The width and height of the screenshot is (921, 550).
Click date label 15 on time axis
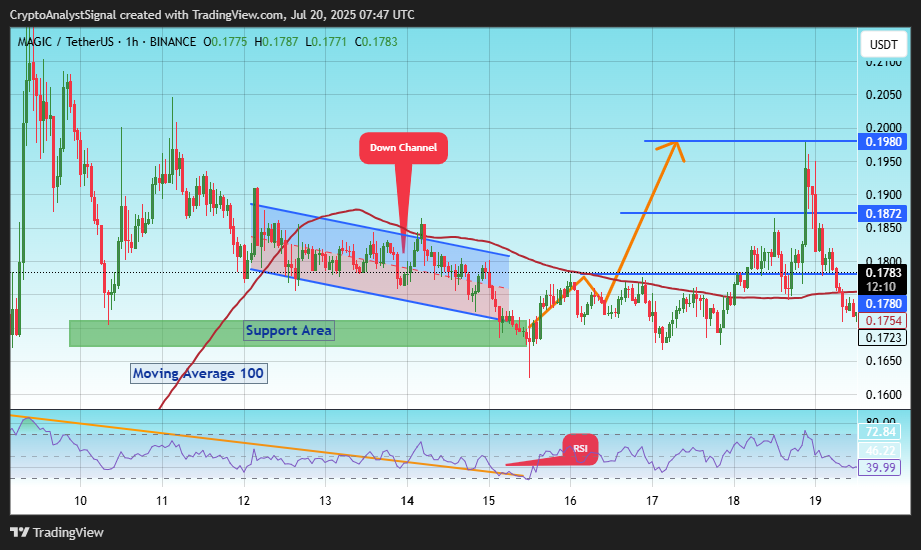point(489,501)
